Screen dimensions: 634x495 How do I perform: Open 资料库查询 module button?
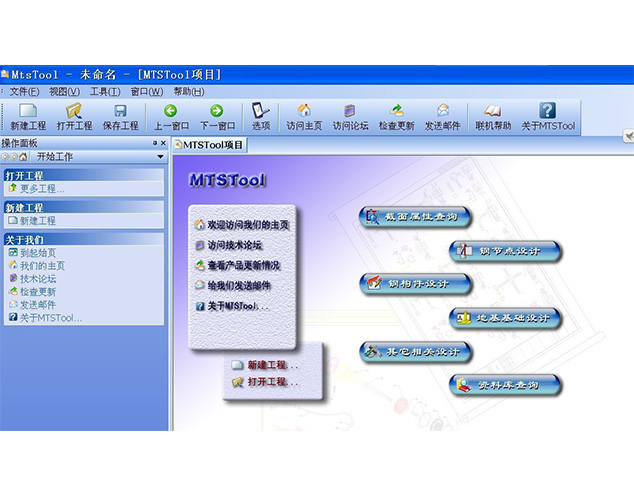point(505,385)
